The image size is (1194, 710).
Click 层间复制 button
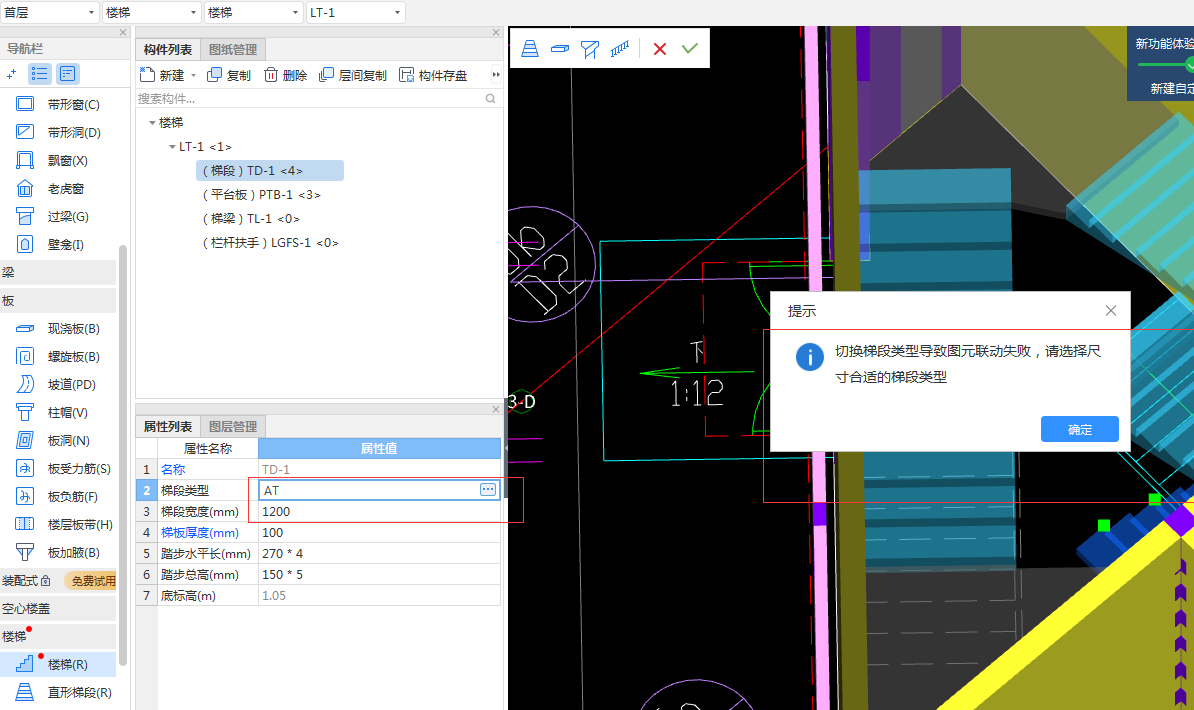pyautogui.click(x=353, y=75)
